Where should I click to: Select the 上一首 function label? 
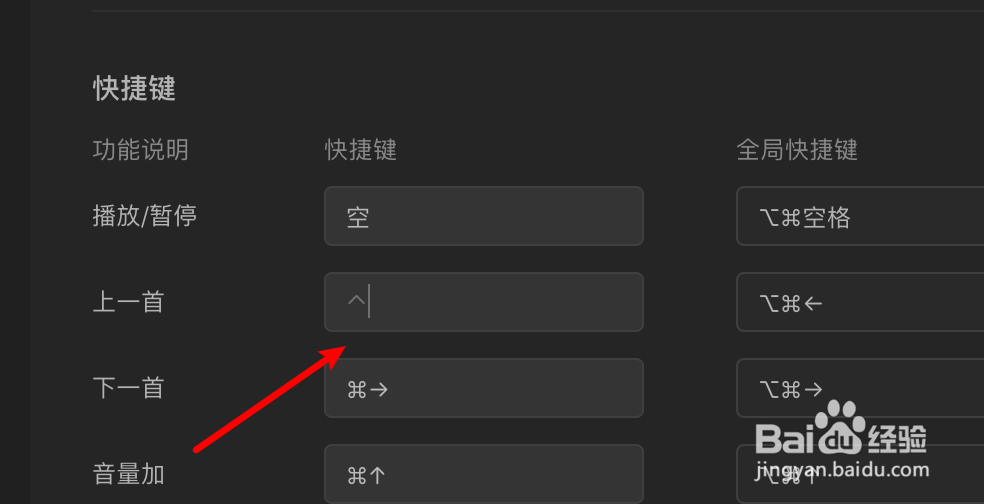(x=129, y=302)
